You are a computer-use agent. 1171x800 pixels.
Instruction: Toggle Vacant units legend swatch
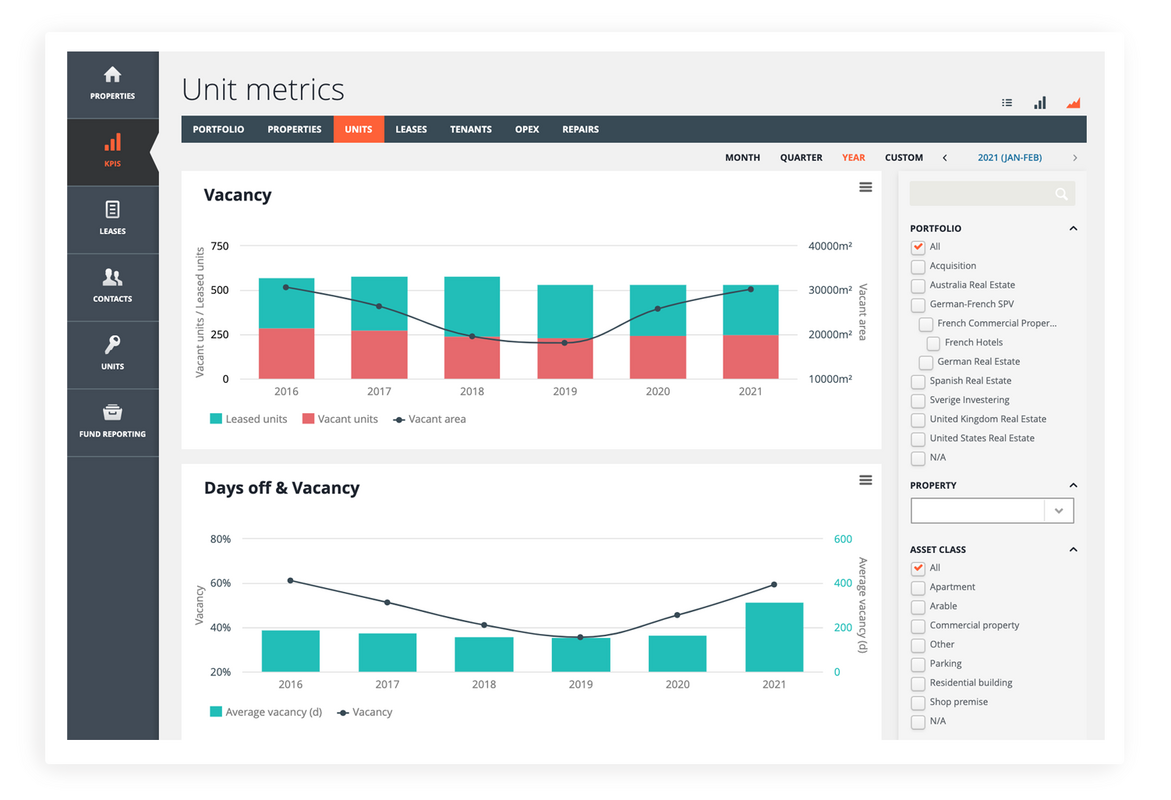309,419
